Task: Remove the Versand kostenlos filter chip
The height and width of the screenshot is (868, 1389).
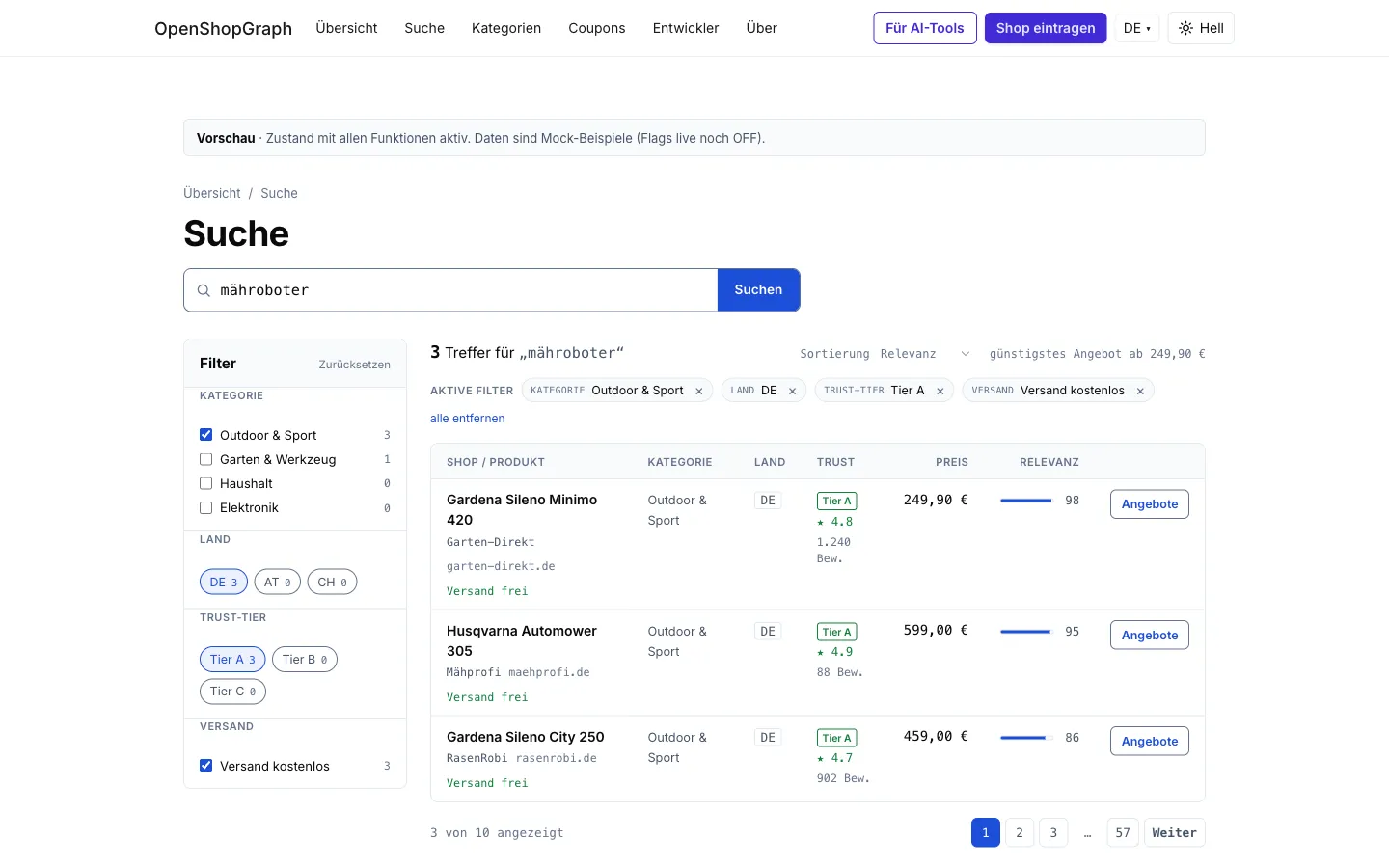Action: (1140, 391)
